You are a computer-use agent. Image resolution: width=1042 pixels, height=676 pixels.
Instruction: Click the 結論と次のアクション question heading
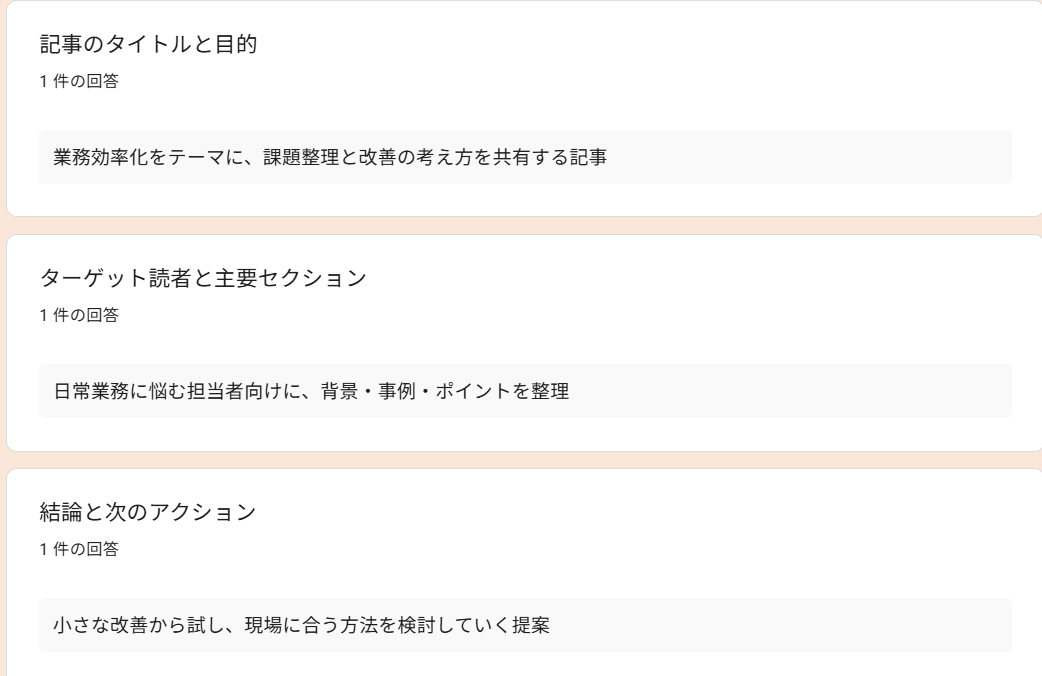(x=148, y=513)
